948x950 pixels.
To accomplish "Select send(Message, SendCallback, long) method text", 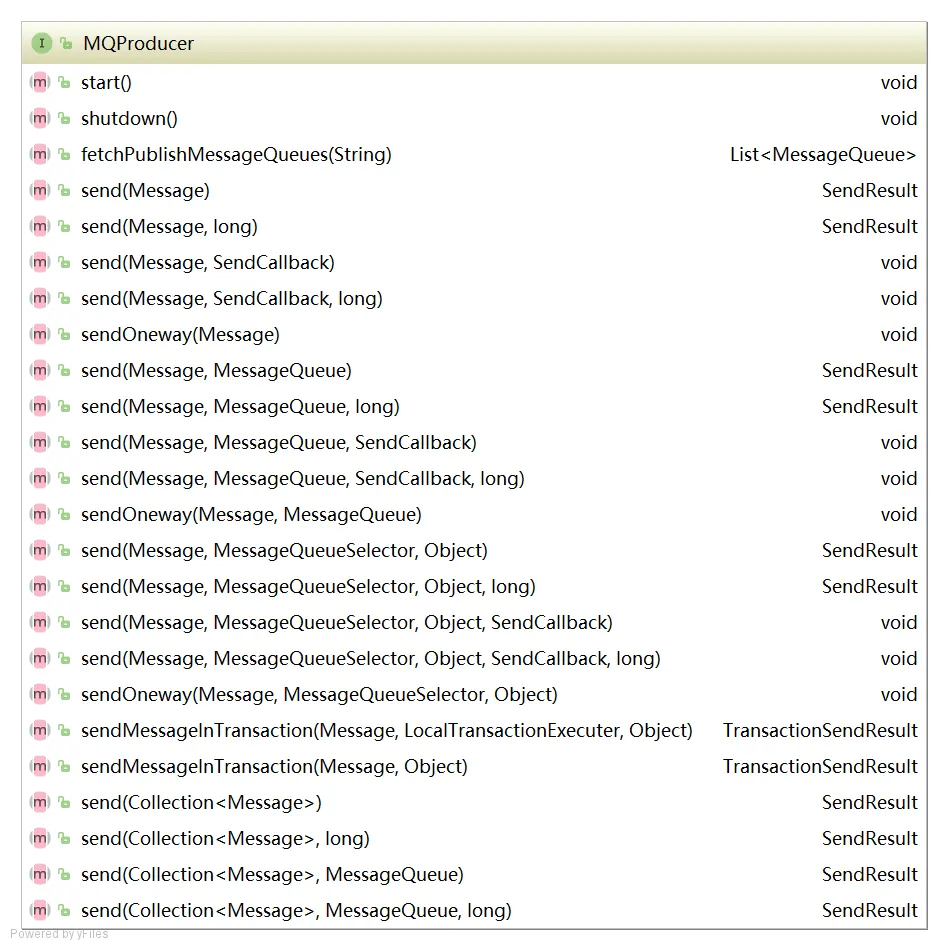I will [232, 298].
